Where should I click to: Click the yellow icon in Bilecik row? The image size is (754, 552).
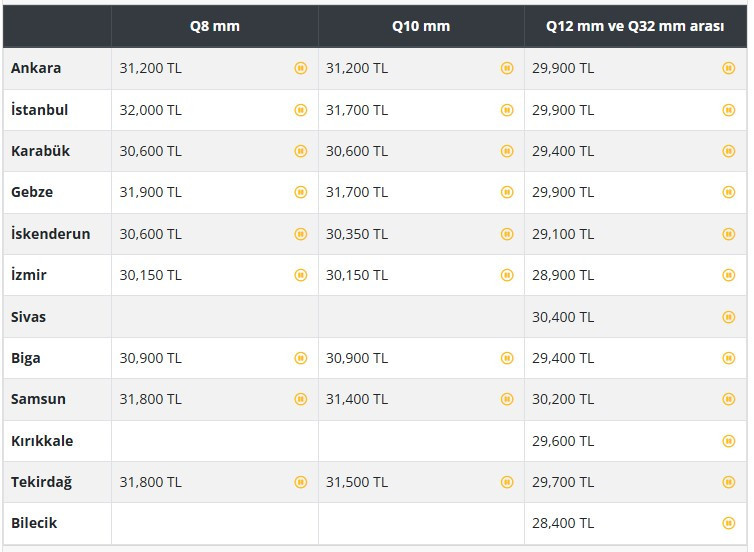[x=729, y=523]
